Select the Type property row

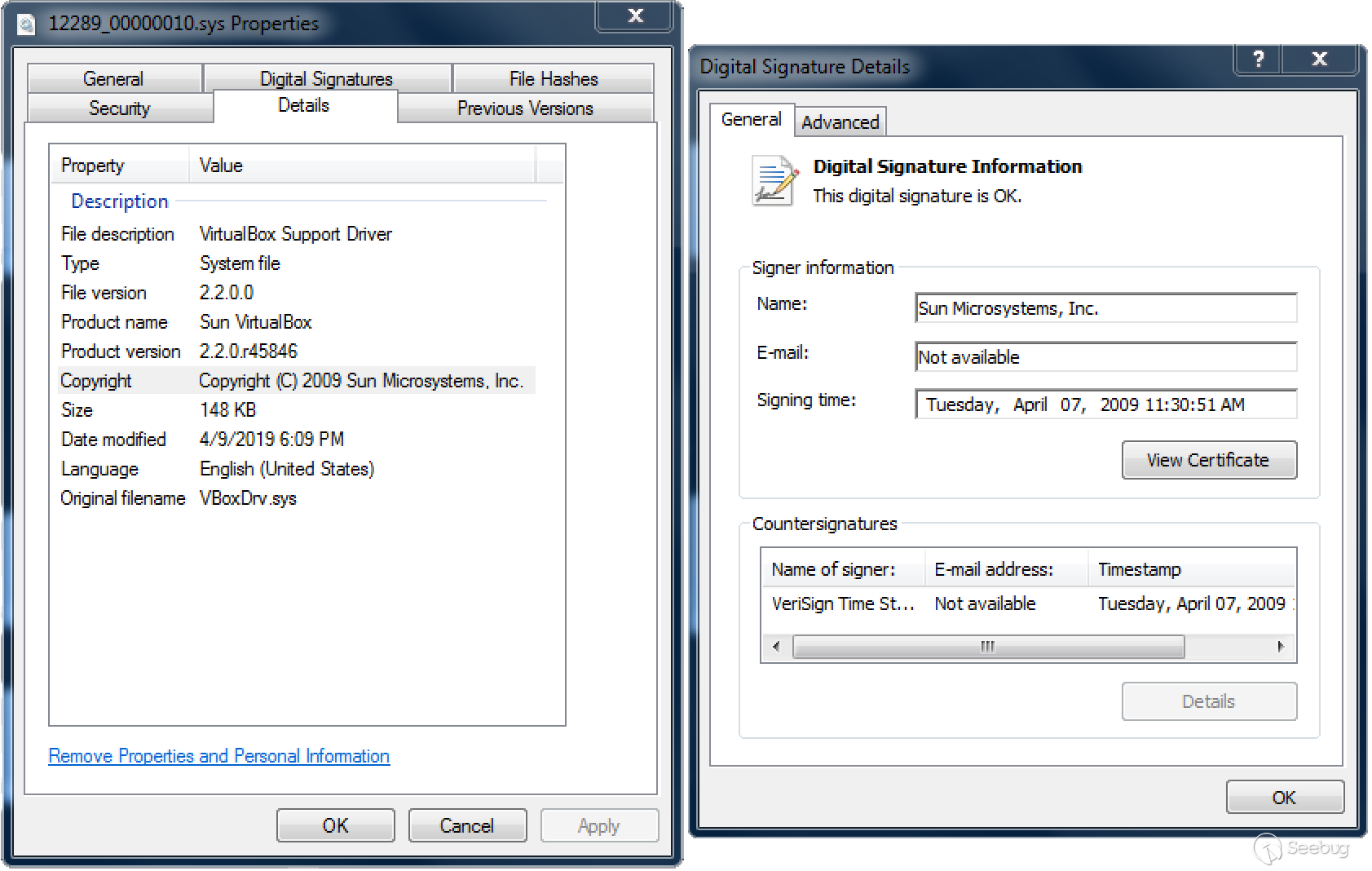click(x=298, y=264)
